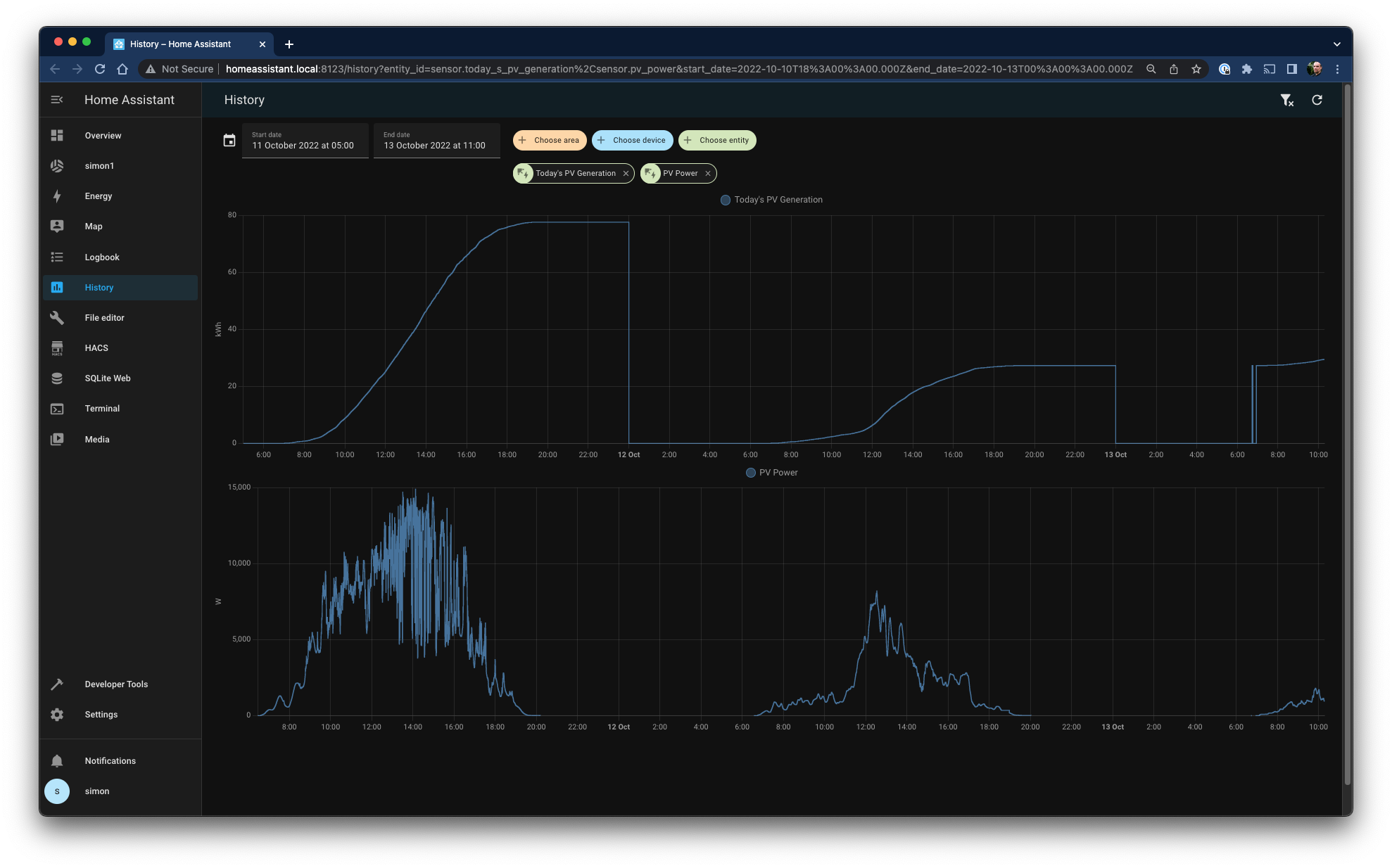The image size is (1392, 868).
Task: Refresh the history charts
Action: click(x=1317, y=100)
